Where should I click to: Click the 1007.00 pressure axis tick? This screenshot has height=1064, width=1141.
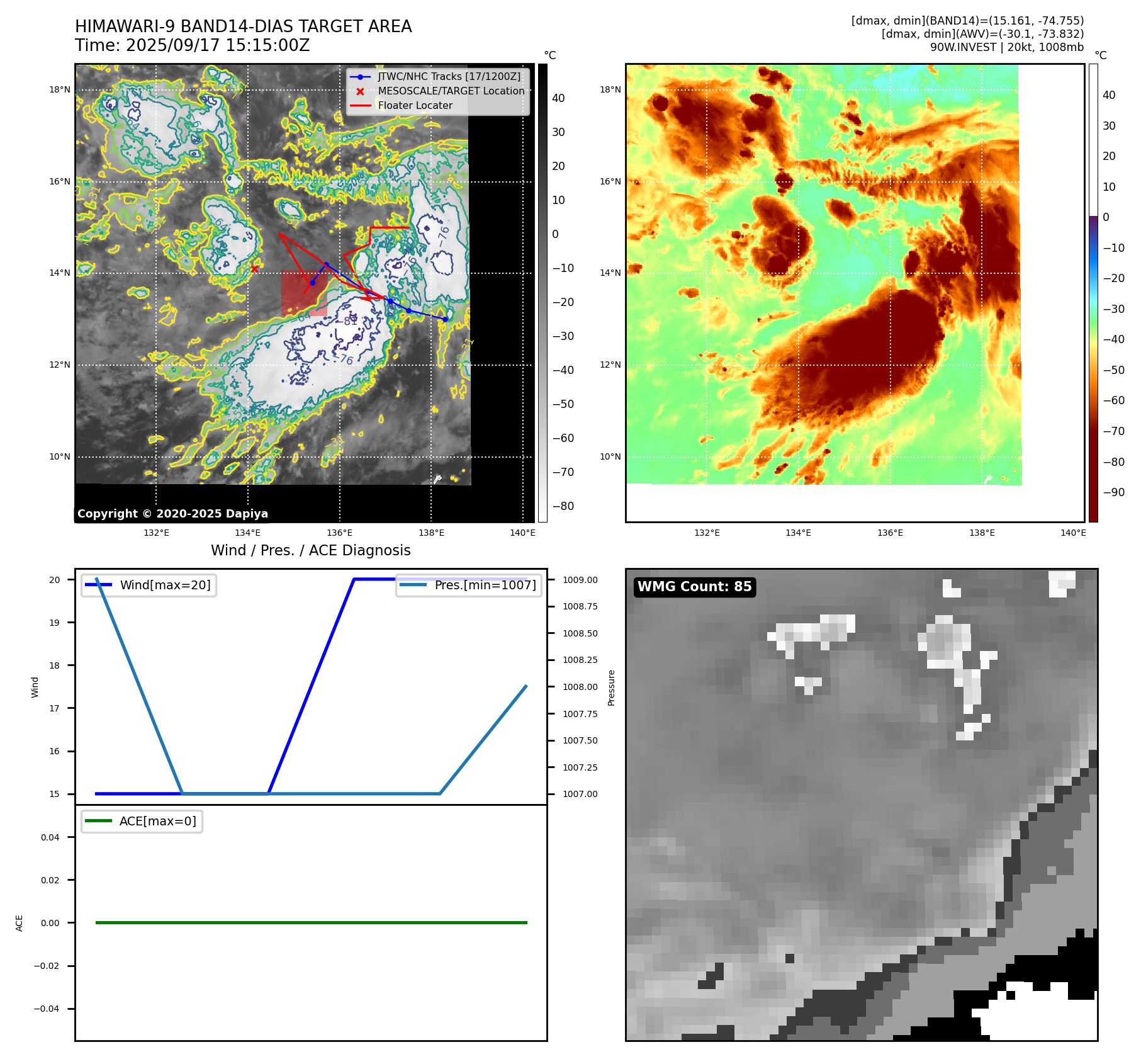click(x=580, y=794)
